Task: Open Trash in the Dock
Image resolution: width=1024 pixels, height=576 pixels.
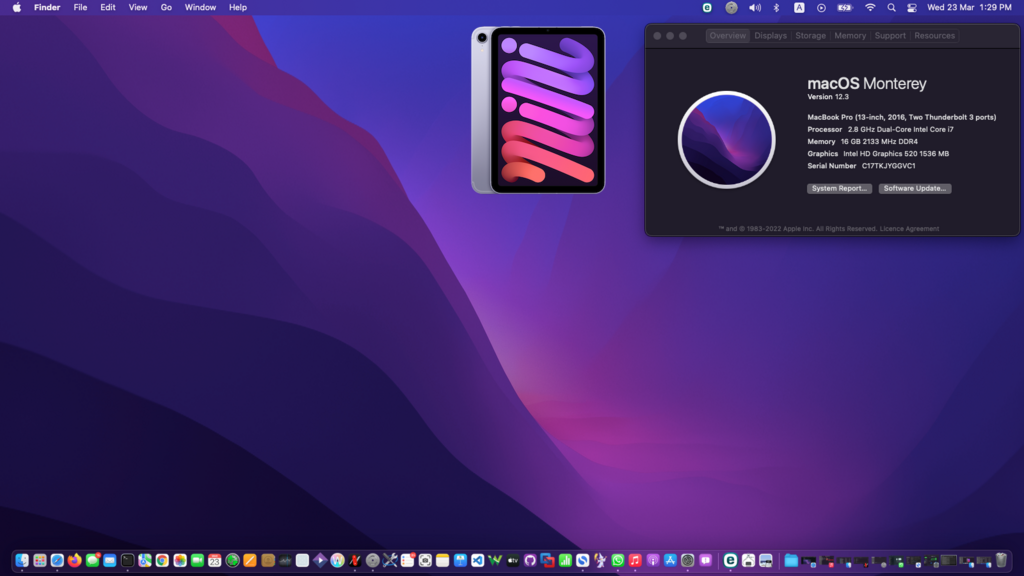Action: tap(1001, 560)
